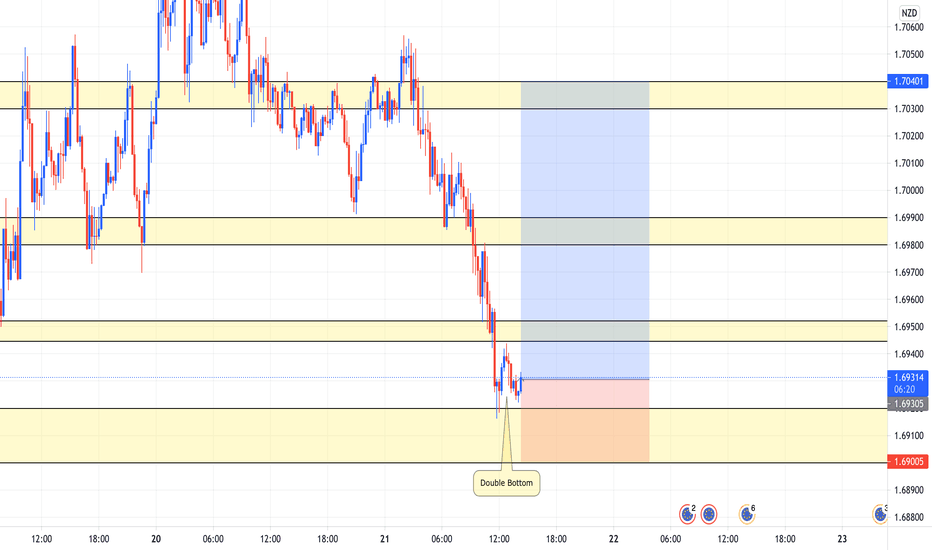932x550 pixels.
Task: Click the 1.69500 price axis label
Action: [909, 327]
